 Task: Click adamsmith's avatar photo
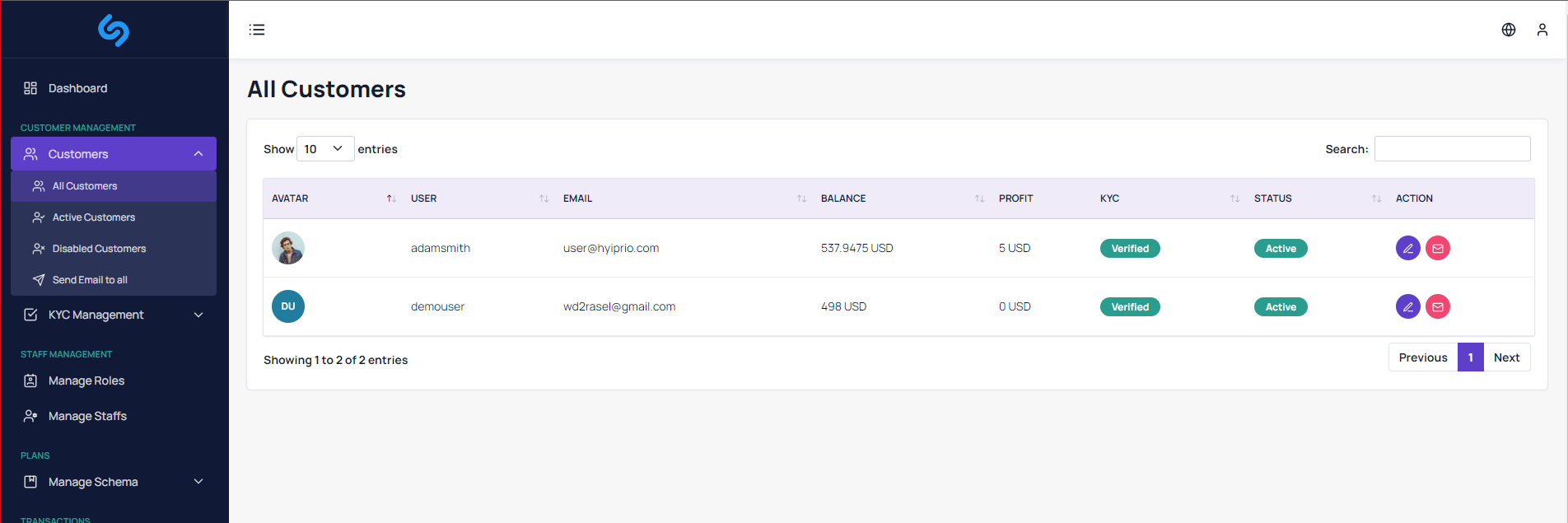coord(288,248)
